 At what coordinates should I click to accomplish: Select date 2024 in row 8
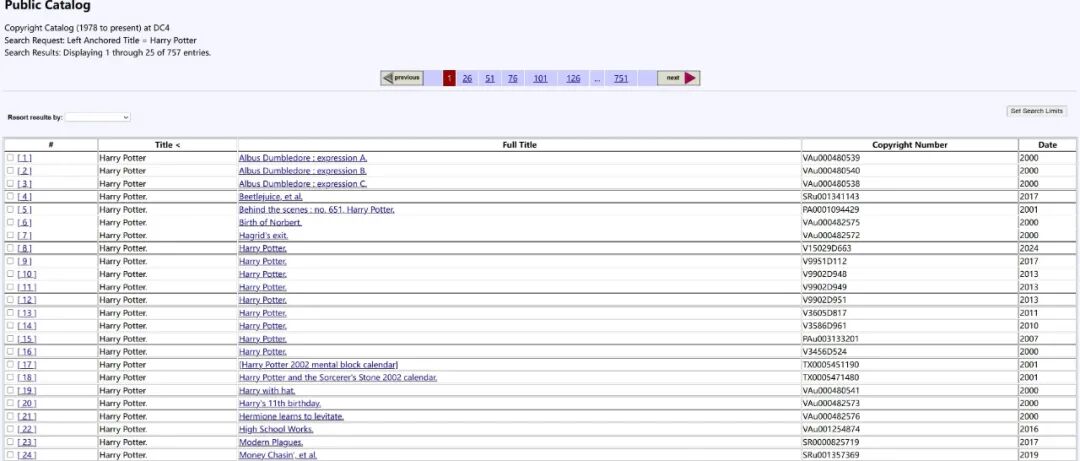click(x=1029, y=248)
